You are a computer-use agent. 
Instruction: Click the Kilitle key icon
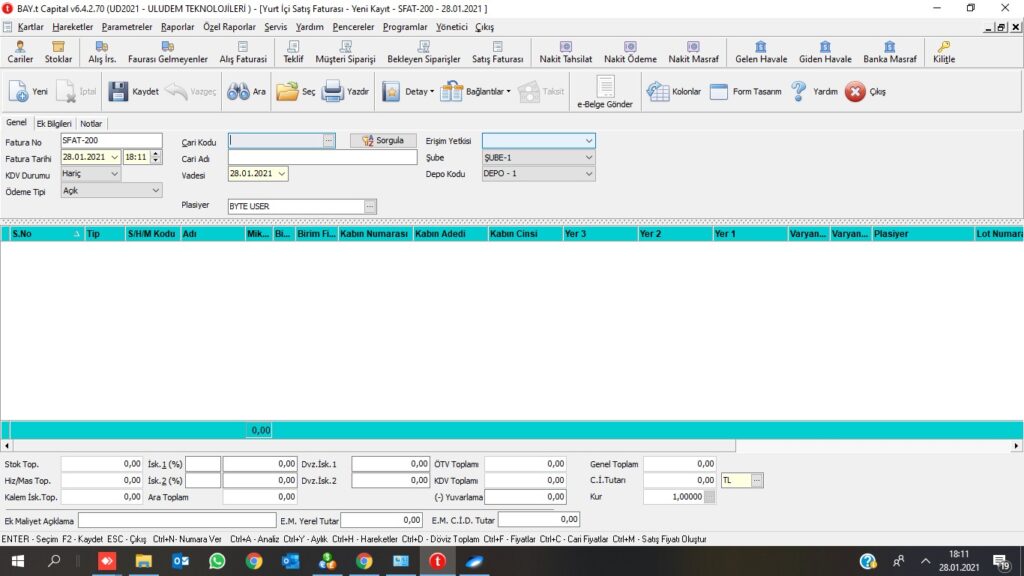click(943, 51)
